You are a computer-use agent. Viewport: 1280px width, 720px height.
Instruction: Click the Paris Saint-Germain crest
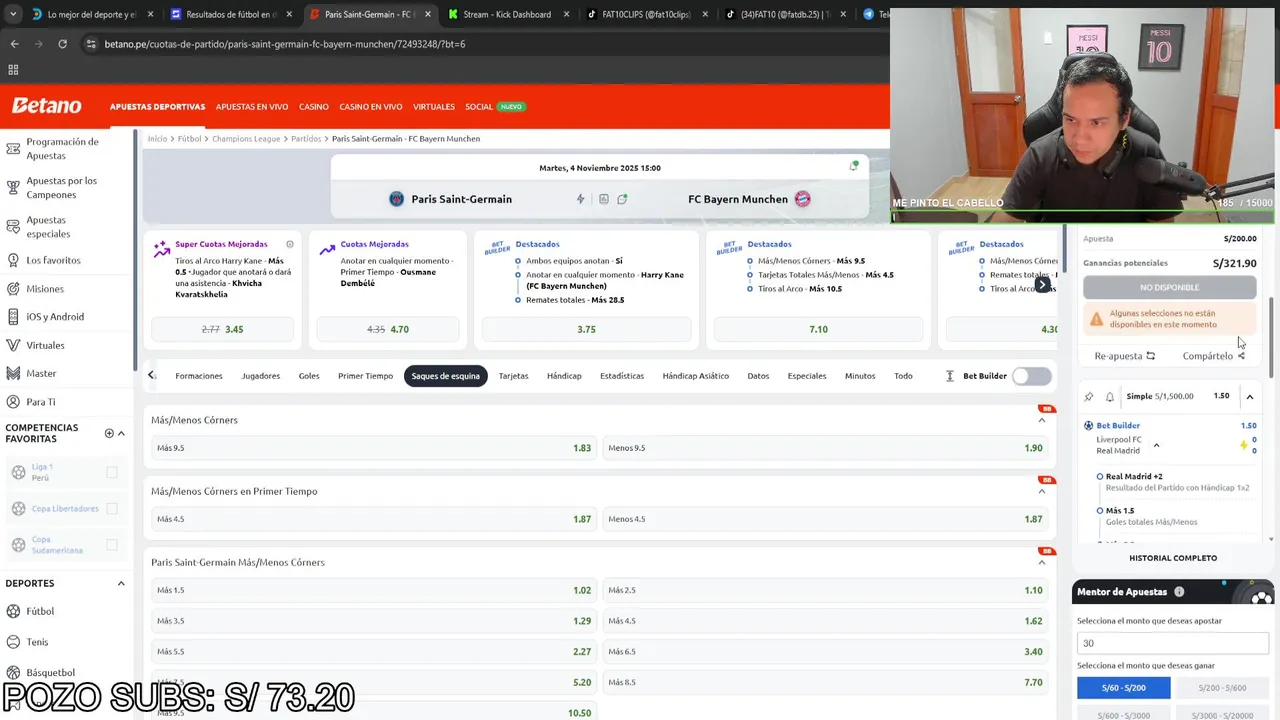(397, 199)
